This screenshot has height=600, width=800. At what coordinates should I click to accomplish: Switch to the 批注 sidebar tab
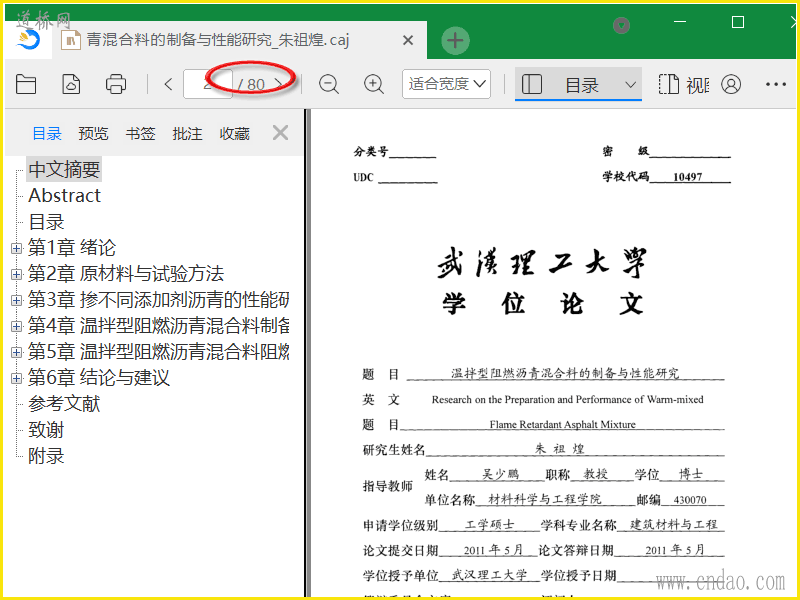point(187,134)
